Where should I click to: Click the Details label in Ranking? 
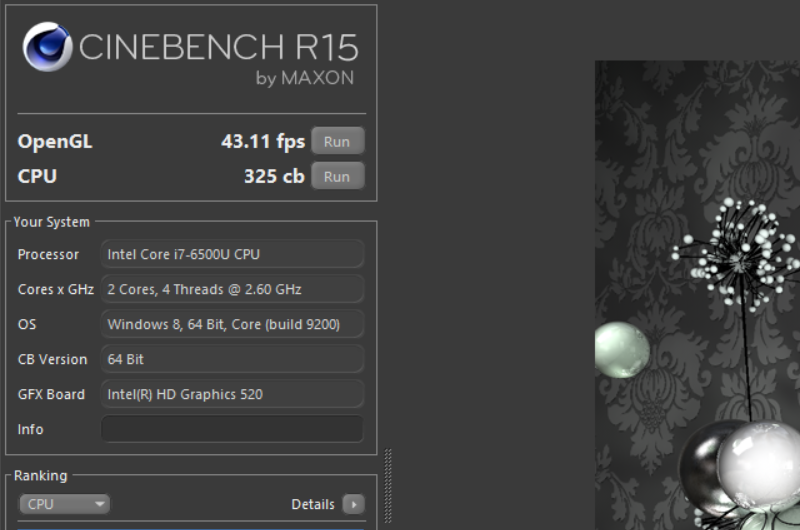pyautogui.click(x=313, y=504)
